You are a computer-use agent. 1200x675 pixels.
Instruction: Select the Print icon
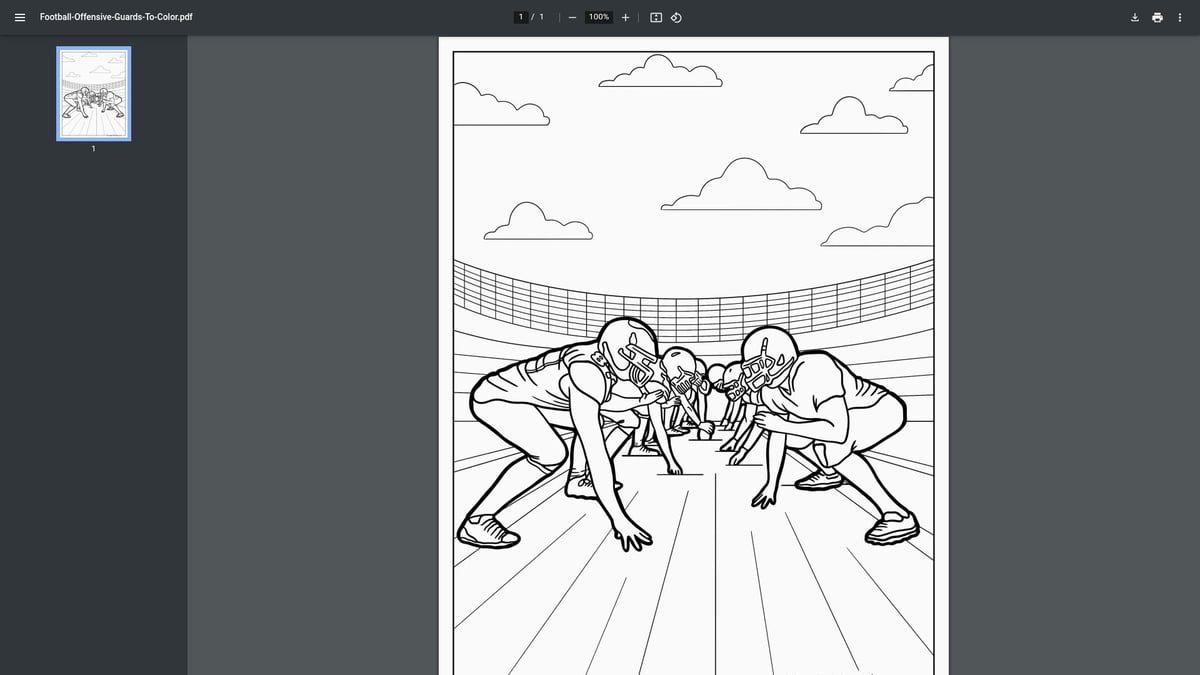click(x=1157, y=17)
